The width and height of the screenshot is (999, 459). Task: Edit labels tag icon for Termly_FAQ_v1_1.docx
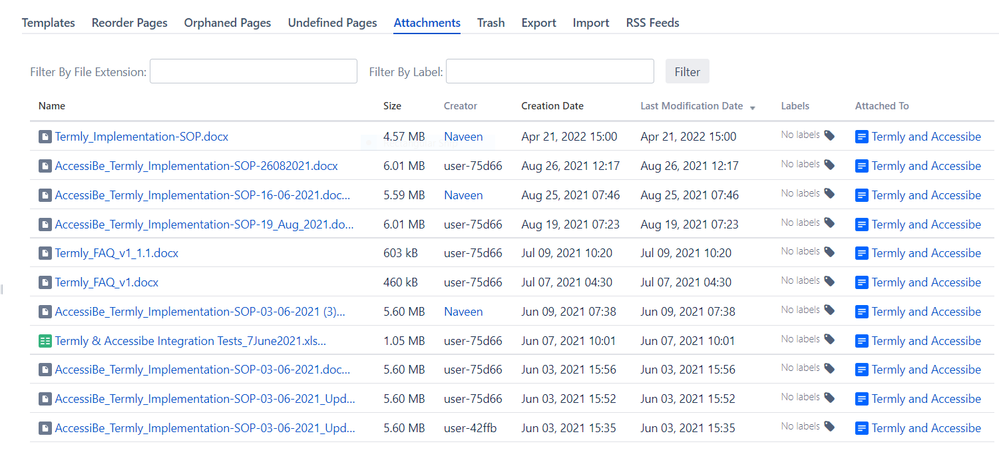tap(829, 252)
